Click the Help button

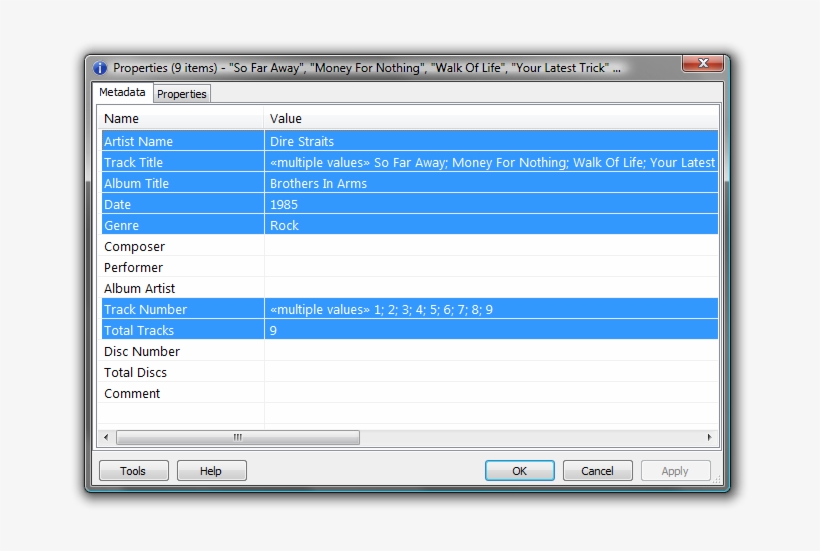[x=211, y=471]
